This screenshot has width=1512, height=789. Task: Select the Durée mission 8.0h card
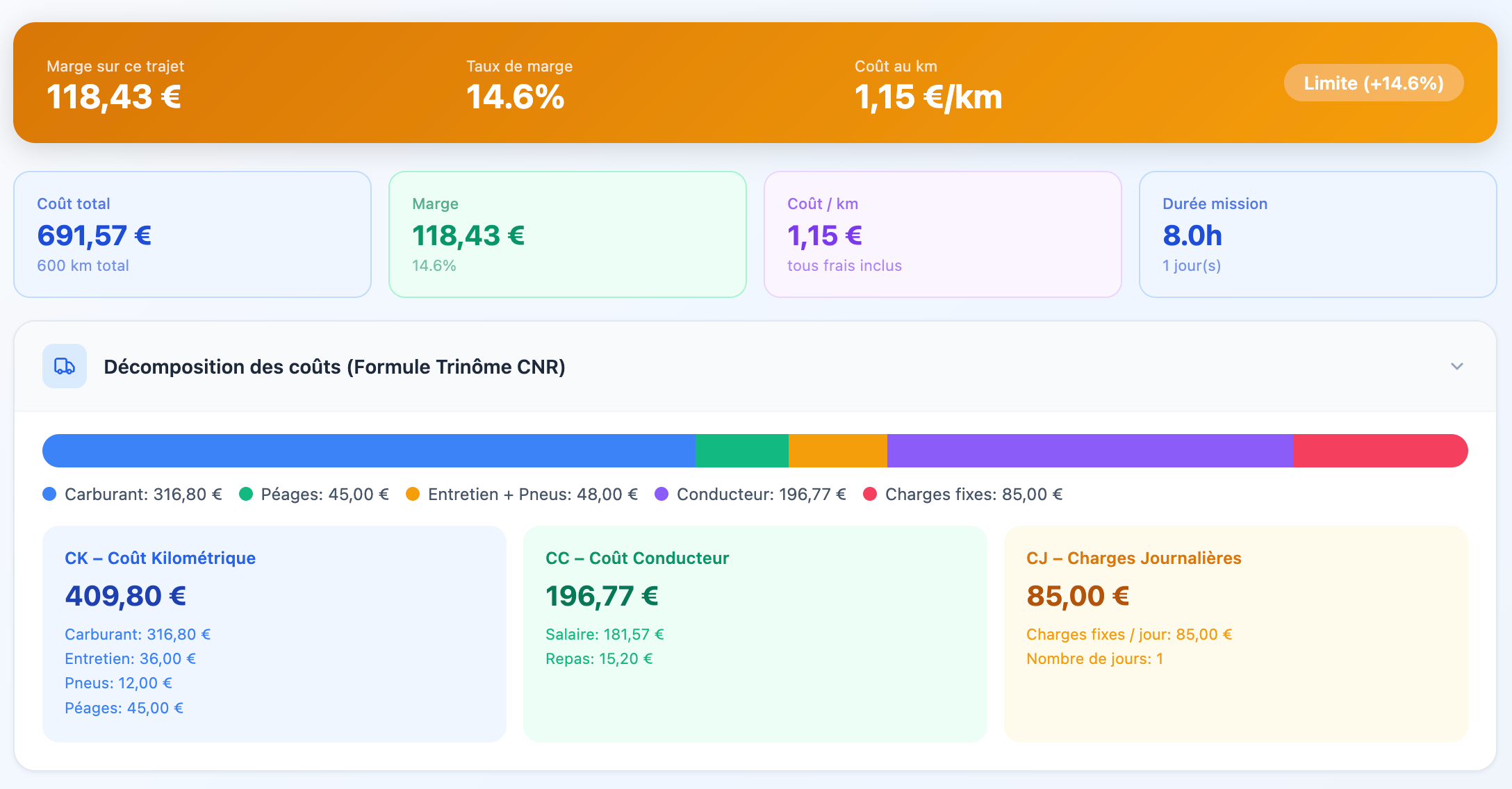pyautogui.click(x=1317, y=235)
